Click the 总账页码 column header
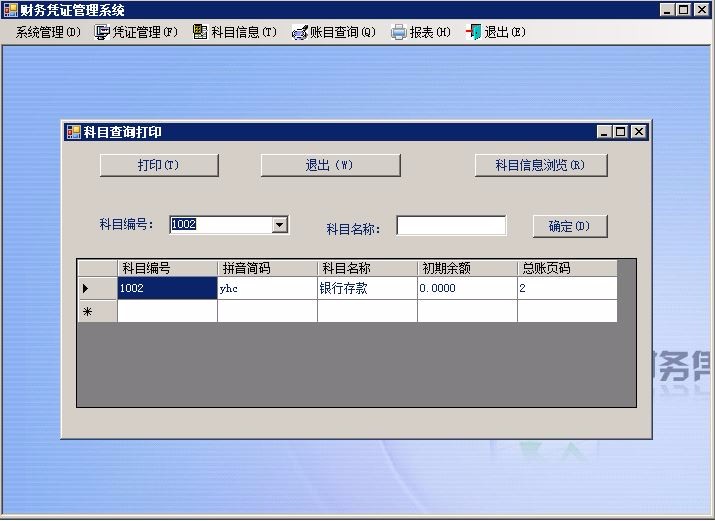Image resolution: width=715 pixels, height=521 pixels. coord(567,268)
